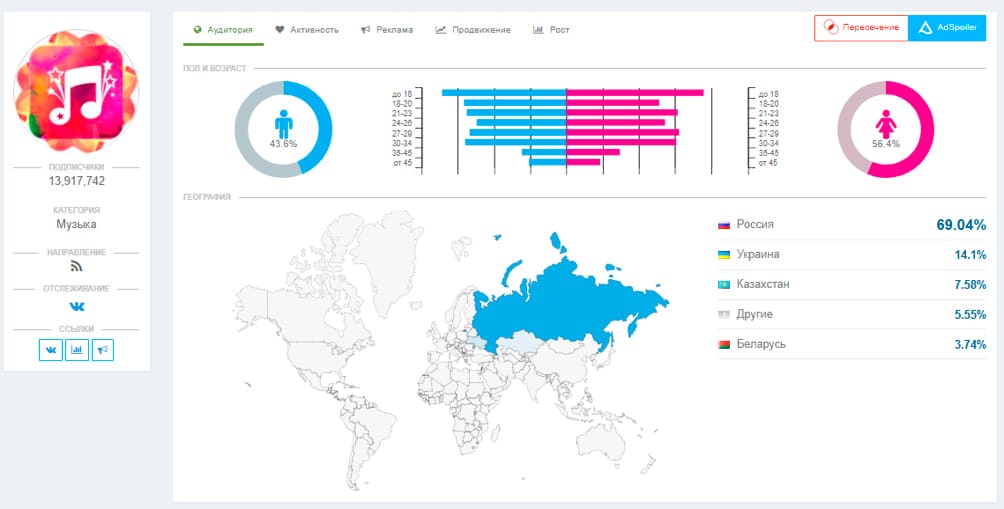Screen dimensions: 1004x509
Task: Select the Беларусь row in geography list
Action: click(x=850, y=344)
